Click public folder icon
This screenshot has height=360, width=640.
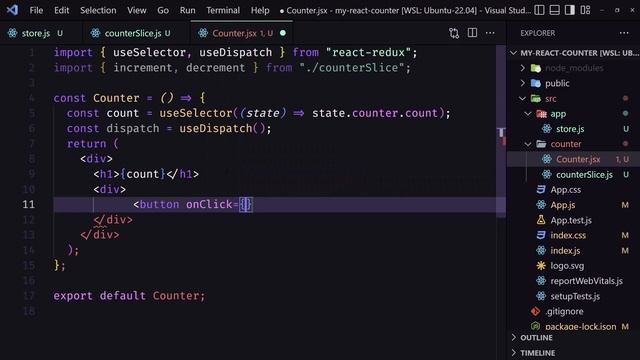pos(536,83)
